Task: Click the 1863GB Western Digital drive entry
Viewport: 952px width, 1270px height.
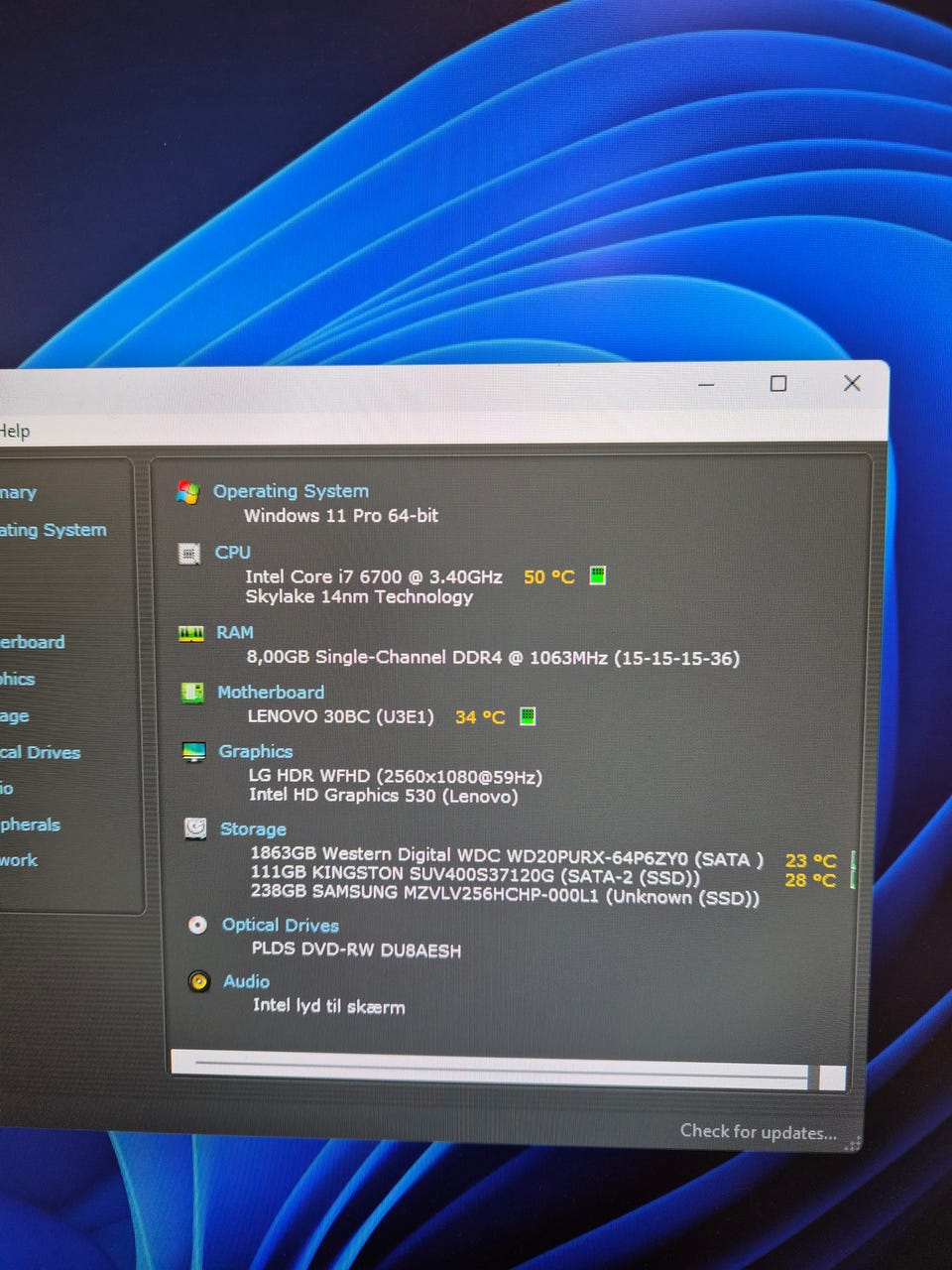Action: tap(507, 856)
